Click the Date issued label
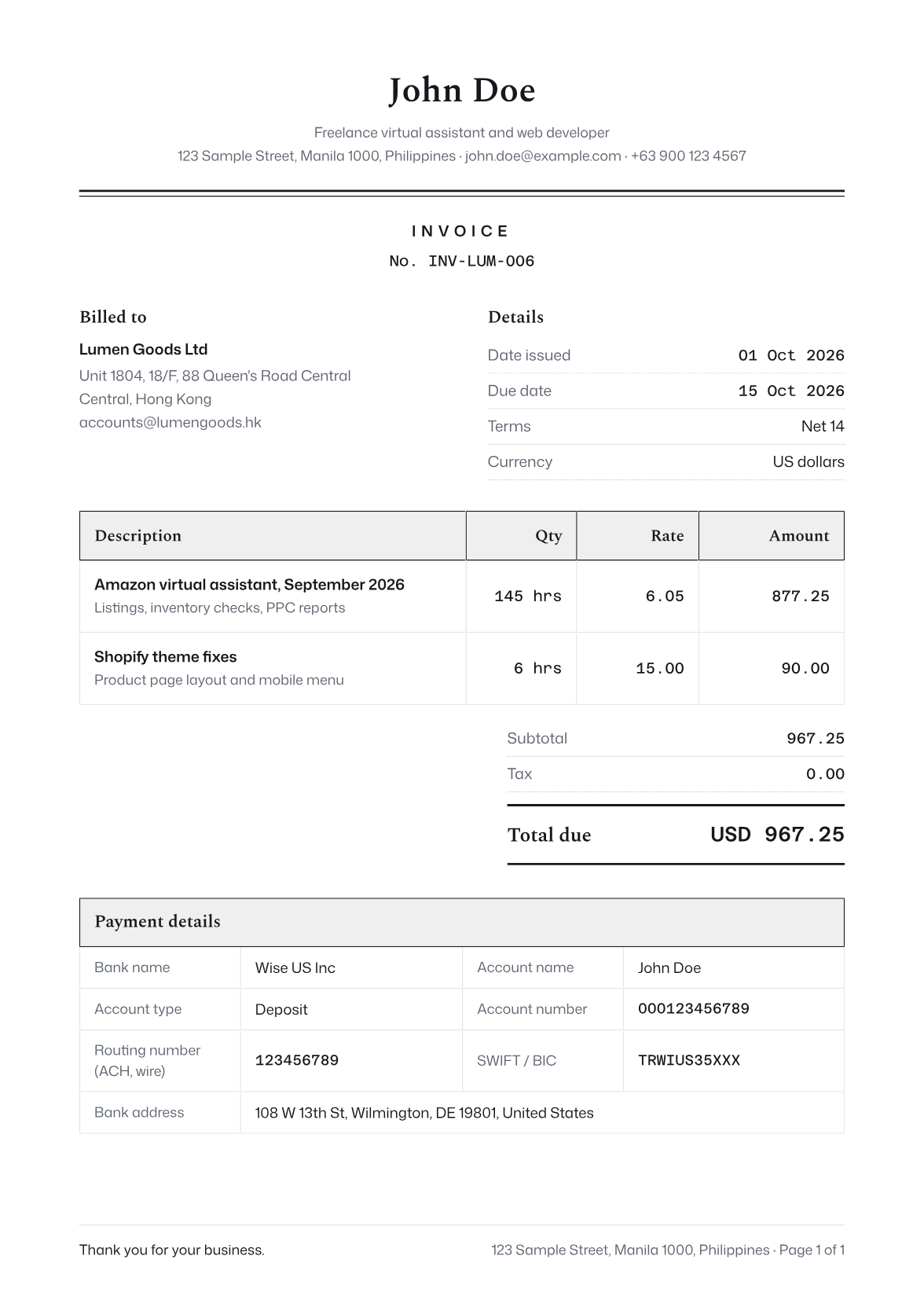The image size is (924, 1307). 529,355
